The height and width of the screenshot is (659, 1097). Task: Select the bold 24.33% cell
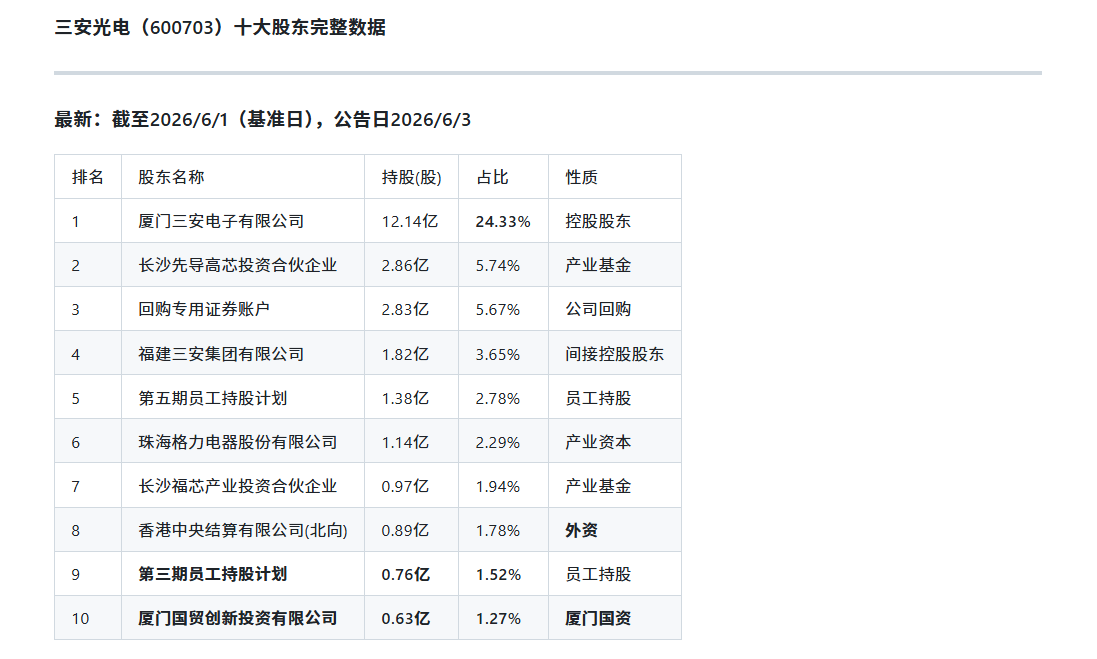pyautogui.click(x=503, y=221)
